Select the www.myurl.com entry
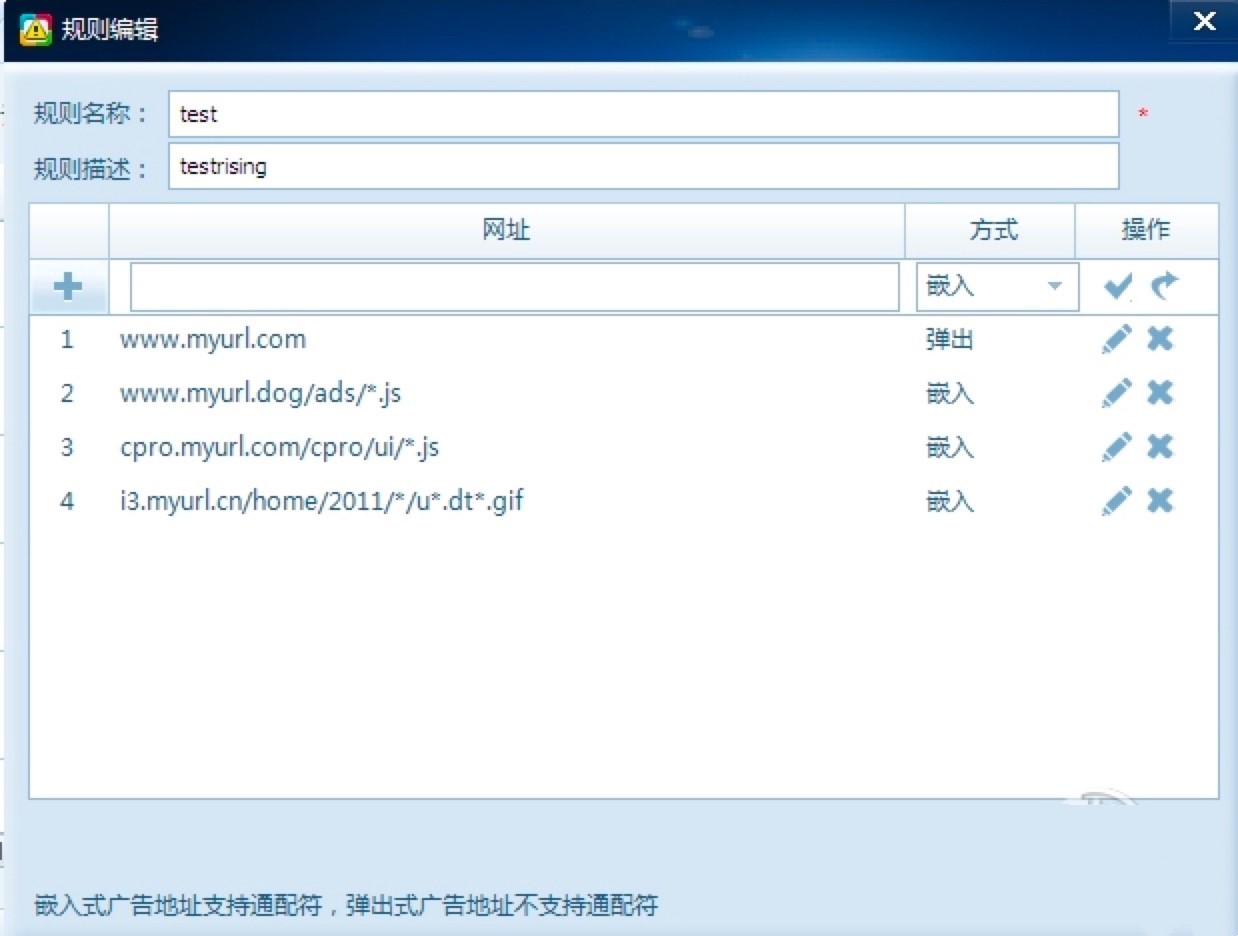This screenshot has height=936, width=1238. click(213, 339)
